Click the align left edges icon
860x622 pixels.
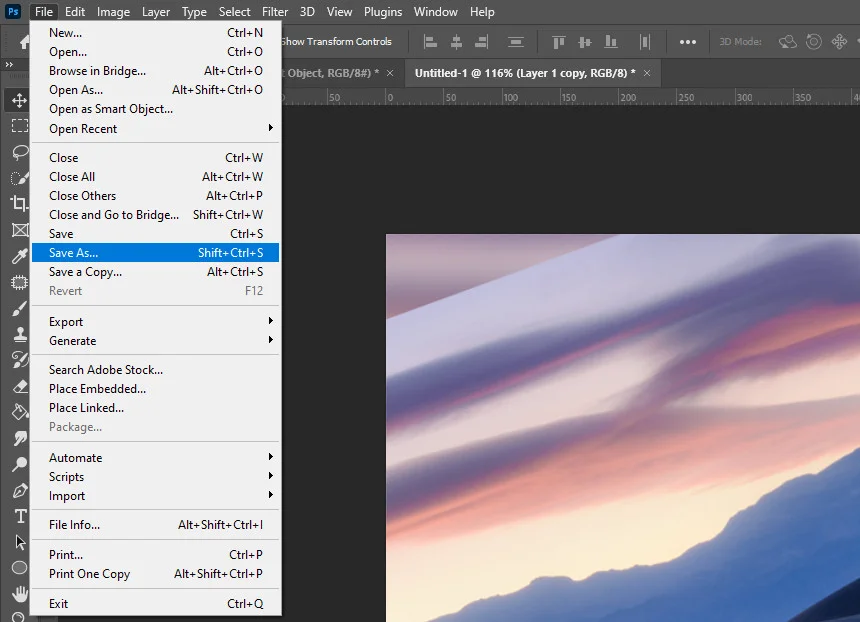click(431, 42)
